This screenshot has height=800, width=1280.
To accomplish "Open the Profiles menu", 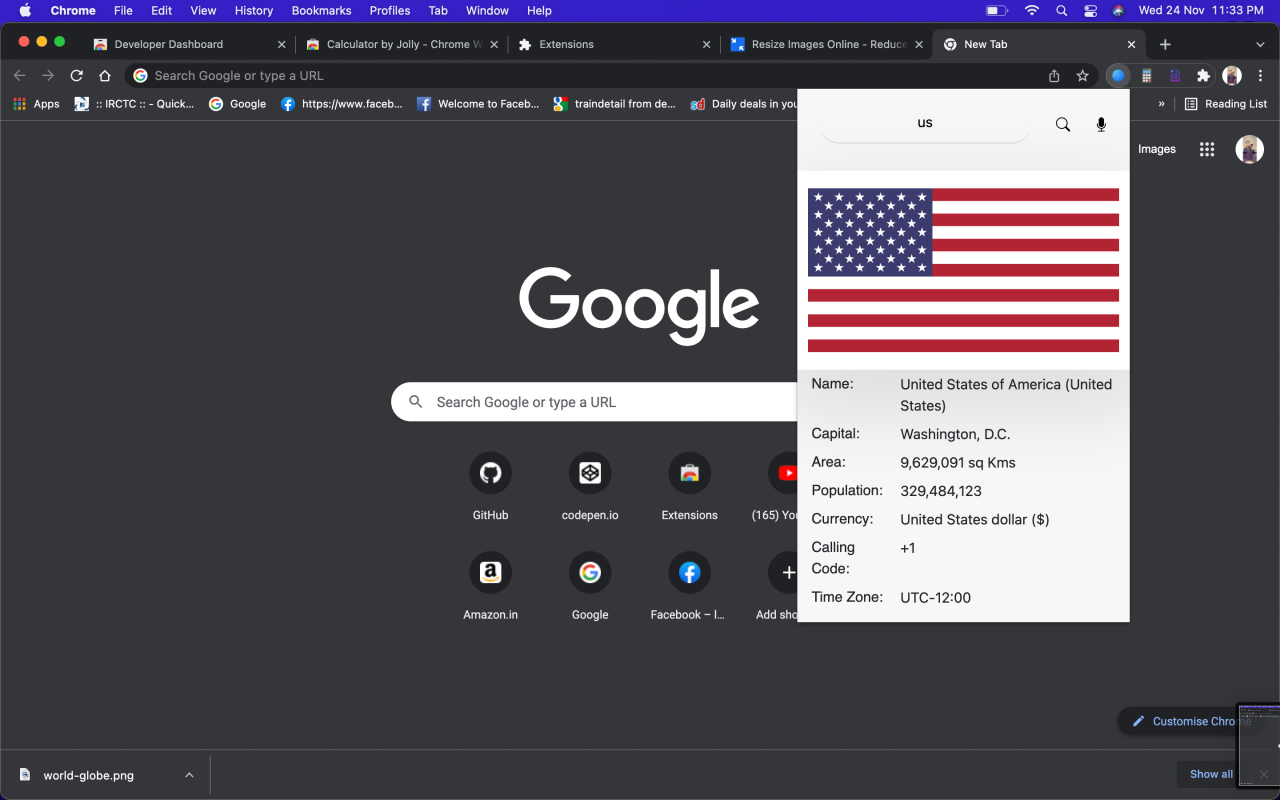I will tap(390, 10).
